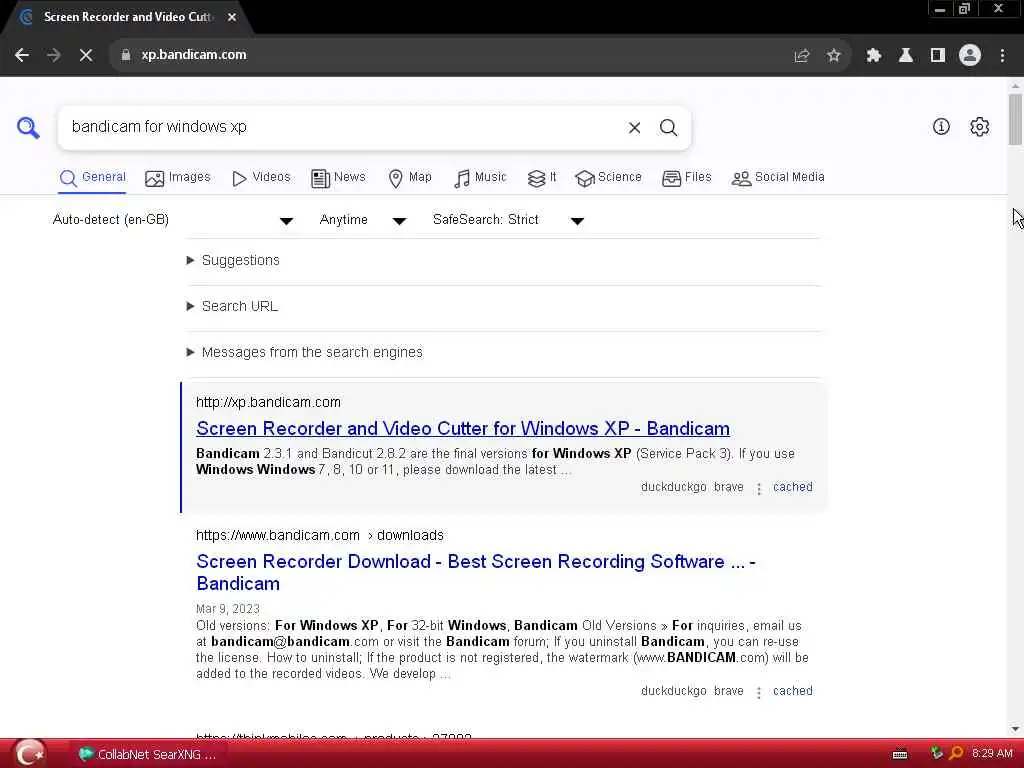Open search preferences gear icon
The image size is (1024, 768).
point(979,127)
